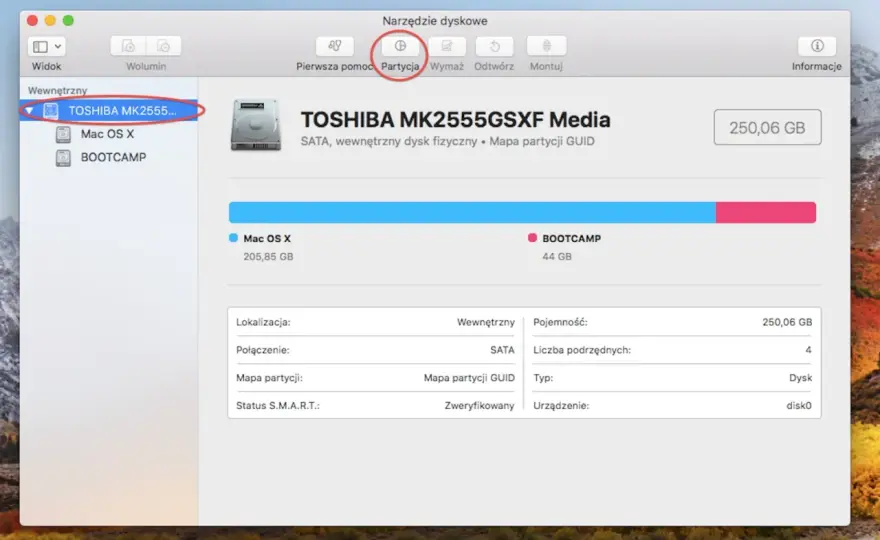Click the Odtwórz restore icon
This screenshot has width=880, height=540.
pos(494,46)
